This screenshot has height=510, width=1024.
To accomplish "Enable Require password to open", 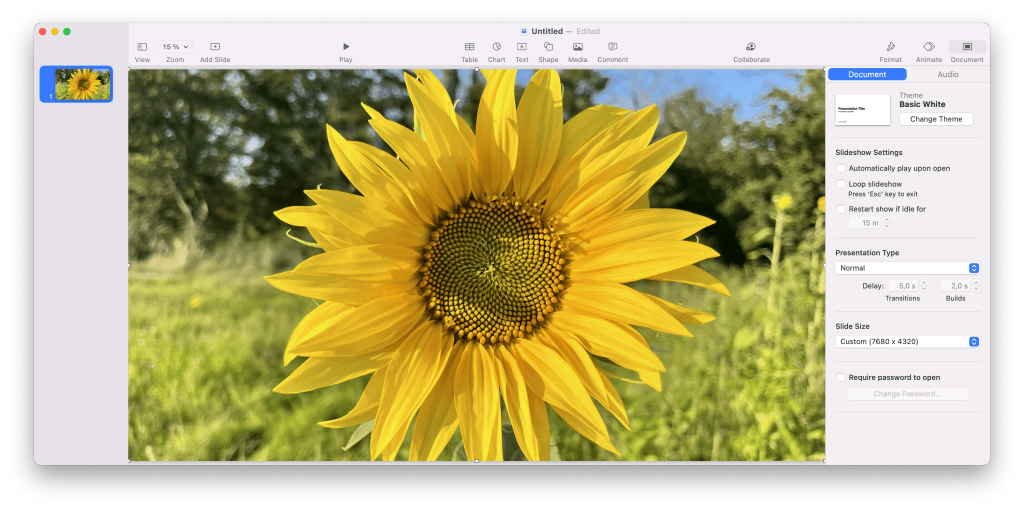I will pos(841,377).
